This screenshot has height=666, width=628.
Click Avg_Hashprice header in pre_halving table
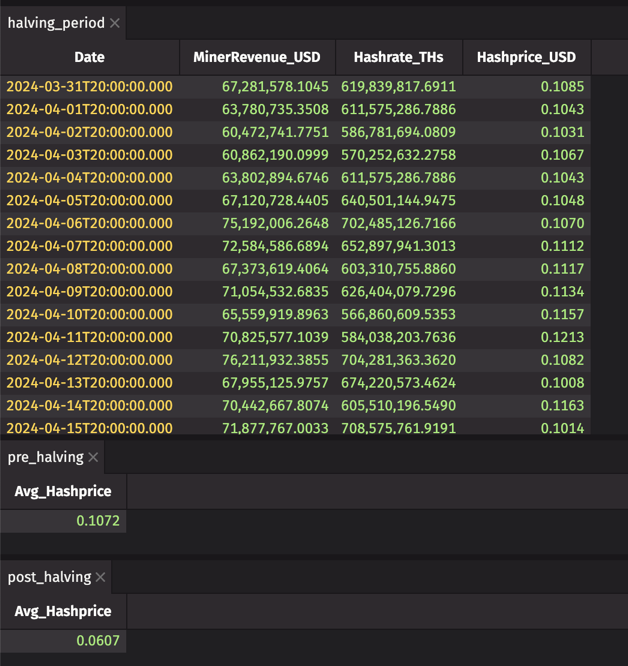pos(63,491)
